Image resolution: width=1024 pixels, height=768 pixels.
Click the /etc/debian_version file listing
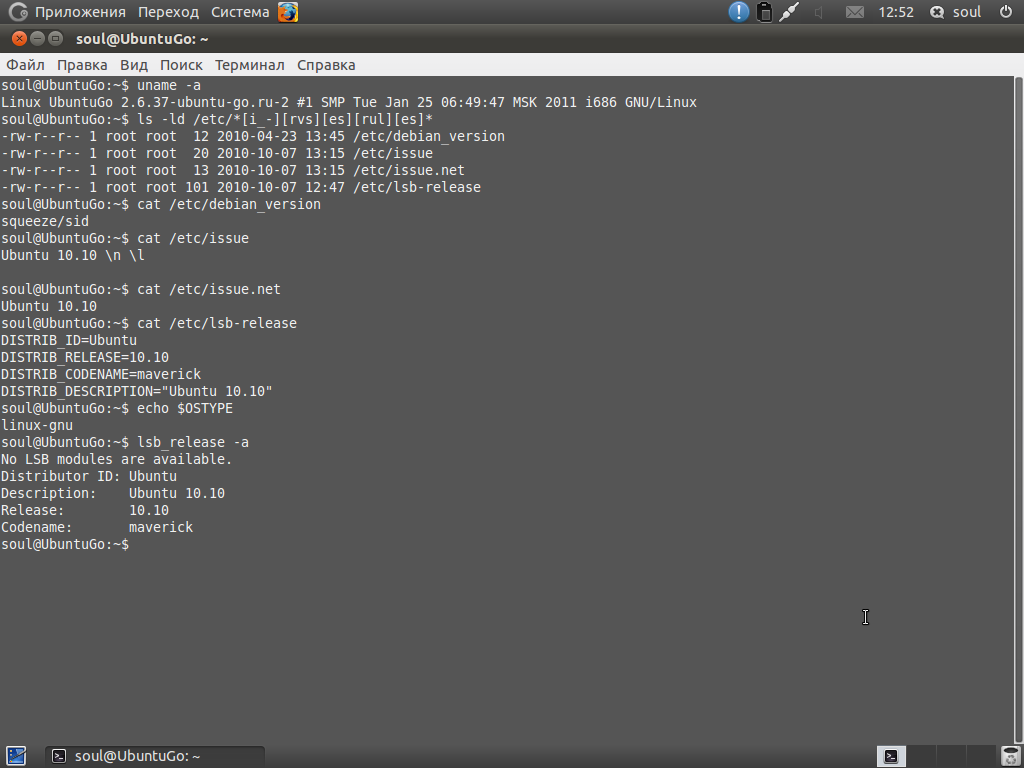coord(253,136)
